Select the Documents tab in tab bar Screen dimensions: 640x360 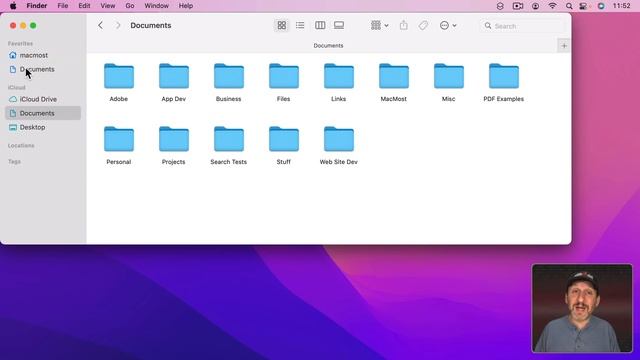pos(328,46)
